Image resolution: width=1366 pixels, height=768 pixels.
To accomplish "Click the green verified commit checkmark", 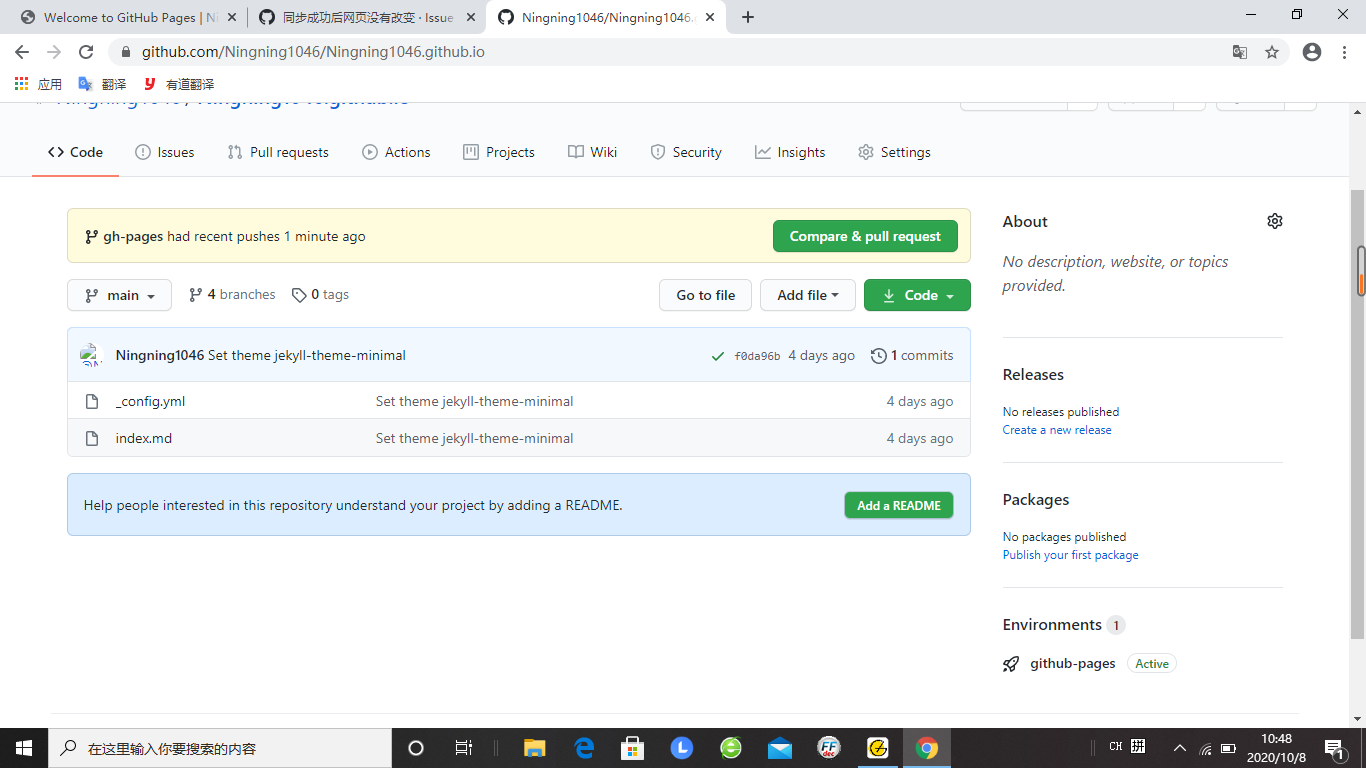I will pyautogui.click(x=717, y=355).
